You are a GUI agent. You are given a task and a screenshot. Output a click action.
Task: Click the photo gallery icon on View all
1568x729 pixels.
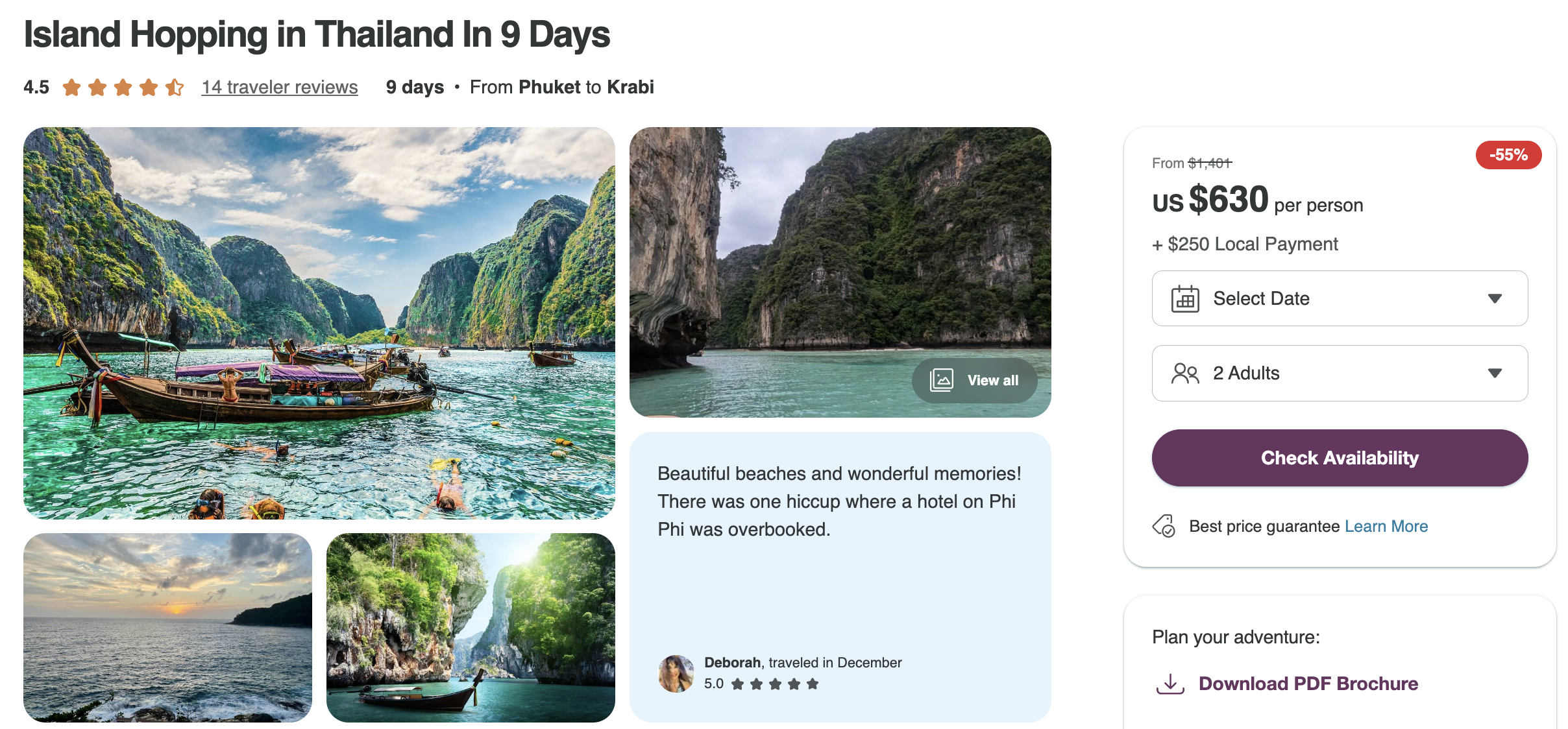click(941, 380)
